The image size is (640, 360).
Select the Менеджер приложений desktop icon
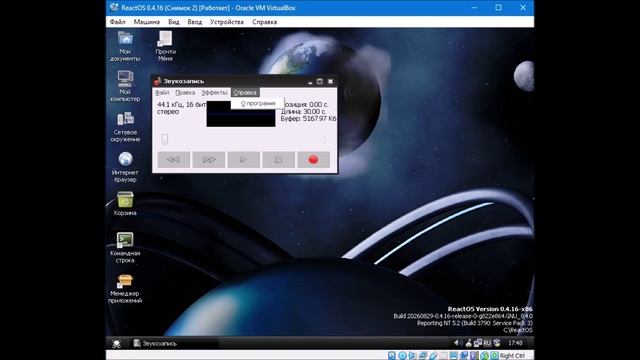click(x=125, y=288)
